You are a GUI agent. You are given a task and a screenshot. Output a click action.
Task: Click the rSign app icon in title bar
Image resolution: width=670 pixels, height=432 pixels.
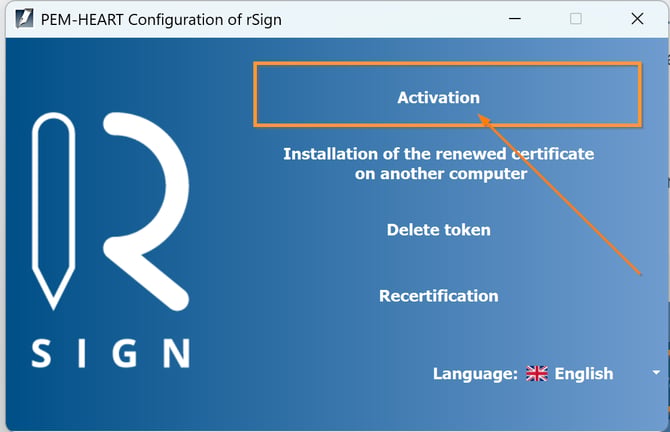click(x=24, y=19)
